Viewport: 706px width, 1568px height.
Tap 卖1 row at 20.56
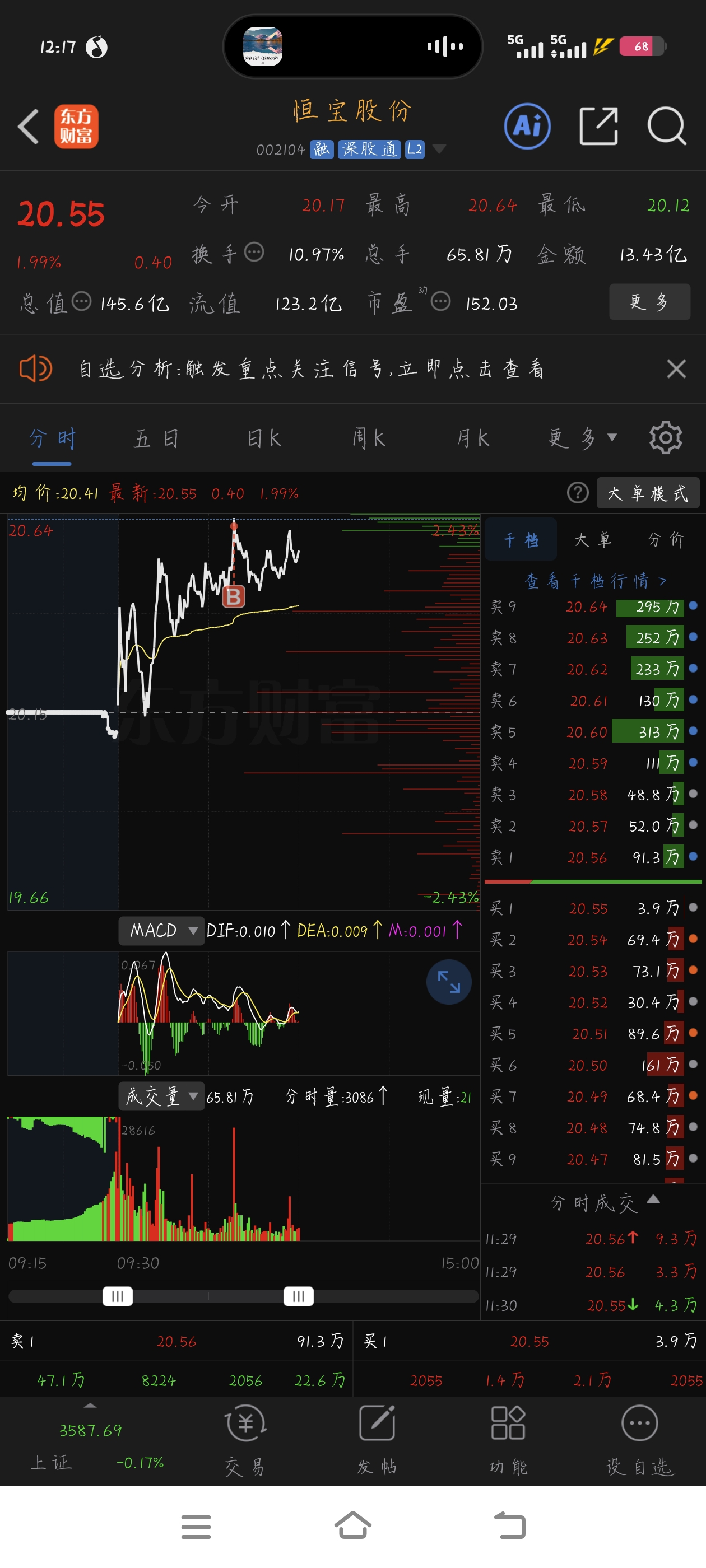point(594,857)
